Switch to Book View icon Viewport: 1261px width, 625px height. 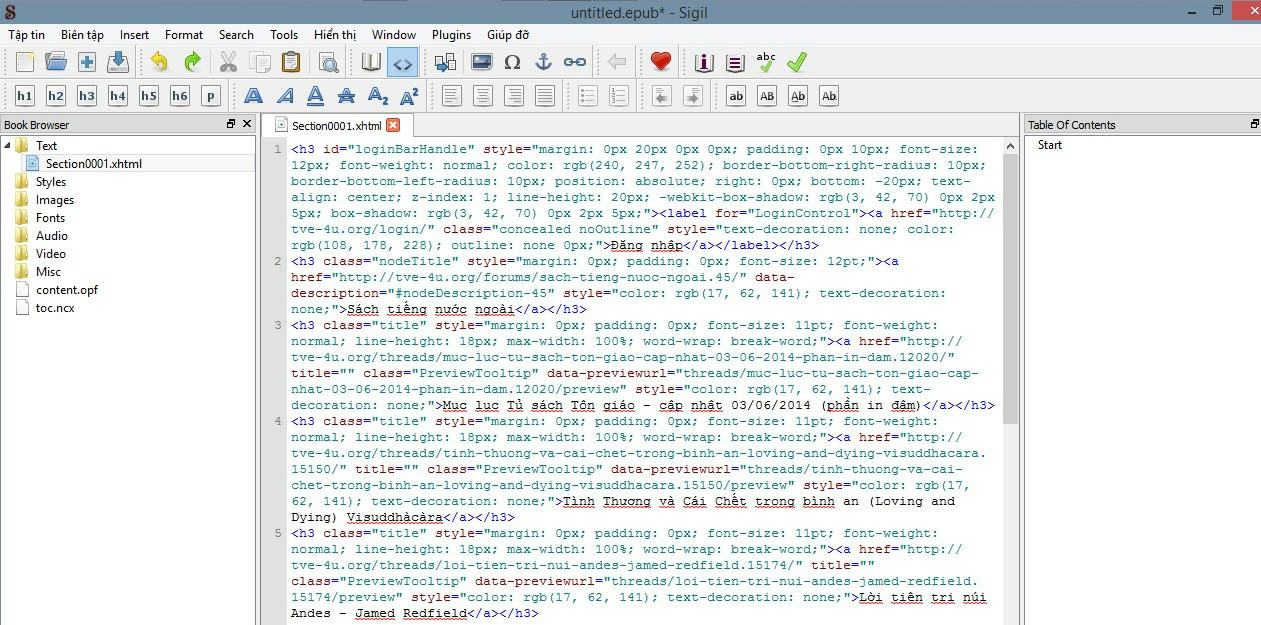[x=371, y=62]
